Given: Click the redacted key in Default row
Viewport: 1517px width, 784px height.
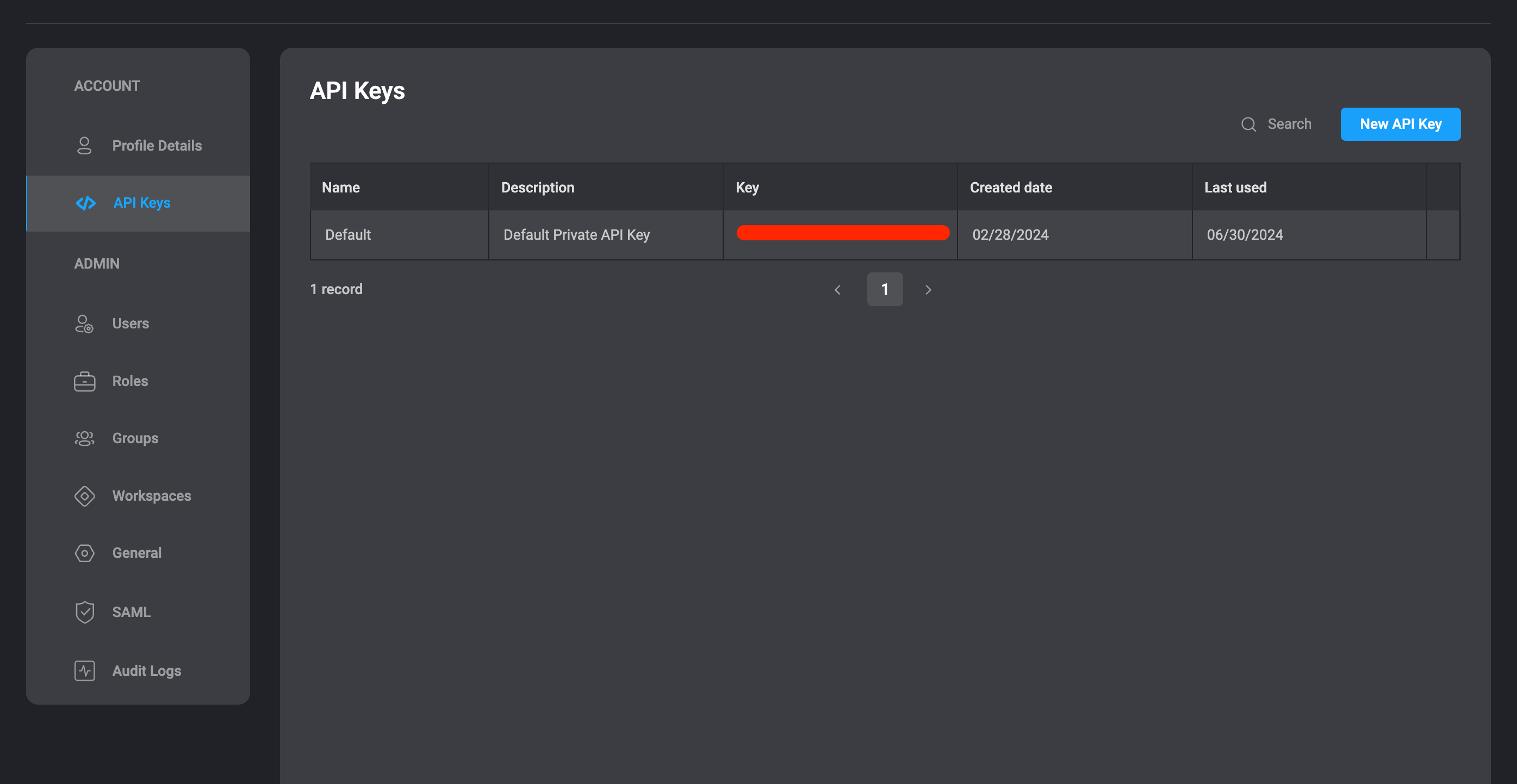Looking at the screenshot, I should 842,233.
